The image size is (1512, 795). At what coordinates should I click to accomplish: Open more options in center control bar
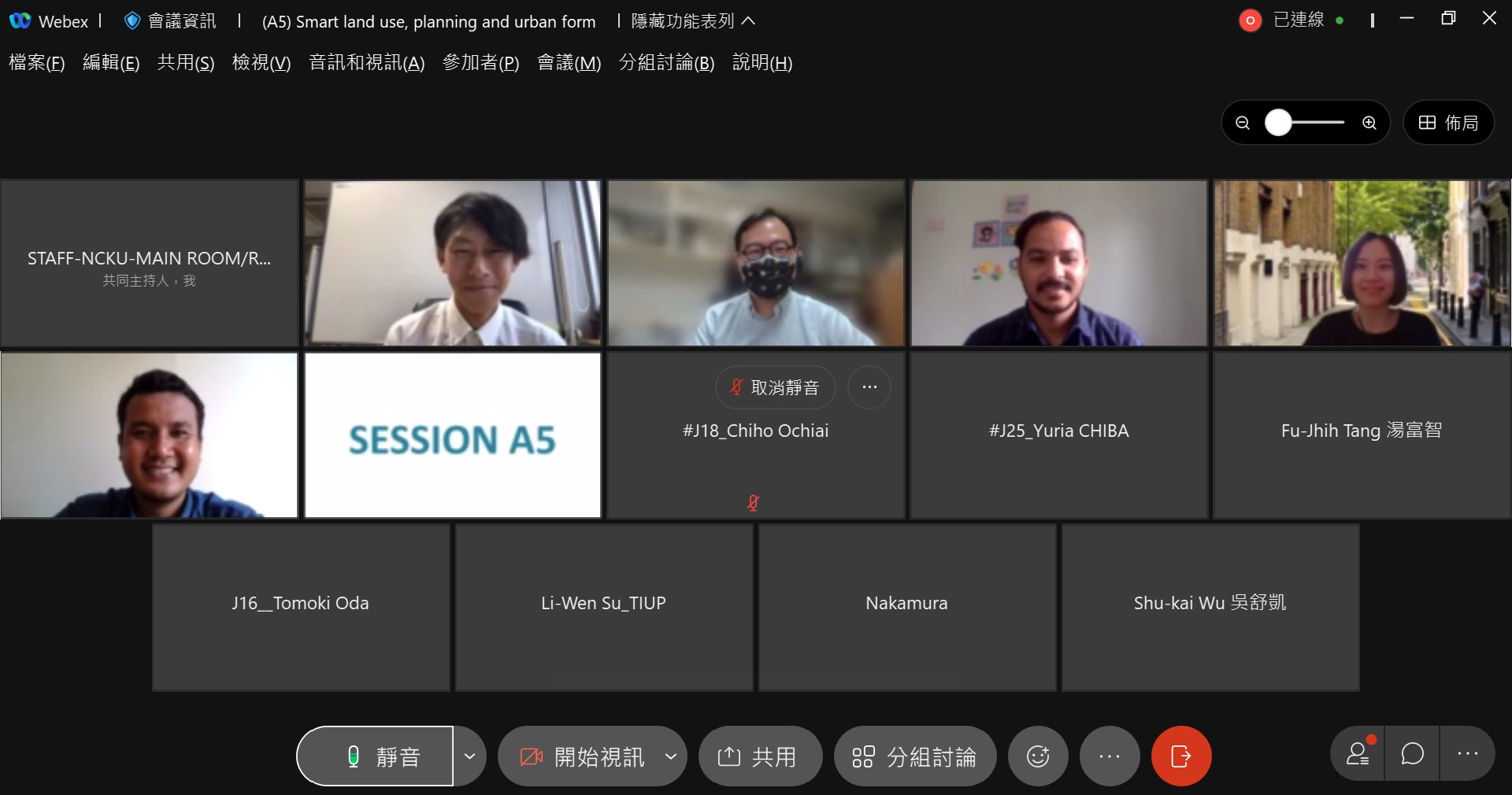click(x=1110, y=756)
